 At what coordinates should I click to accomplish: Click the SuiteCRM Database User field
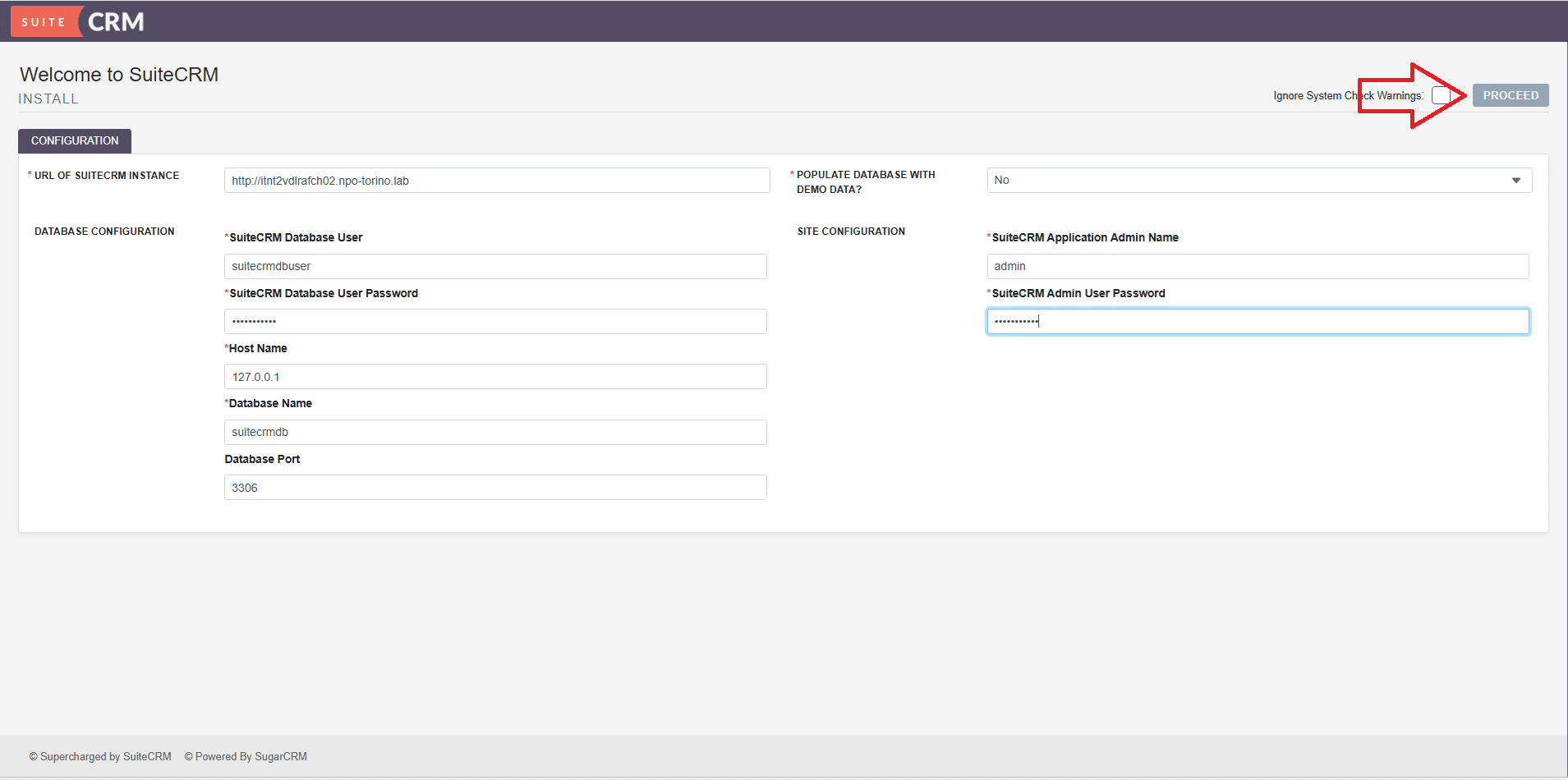(494, 266)
